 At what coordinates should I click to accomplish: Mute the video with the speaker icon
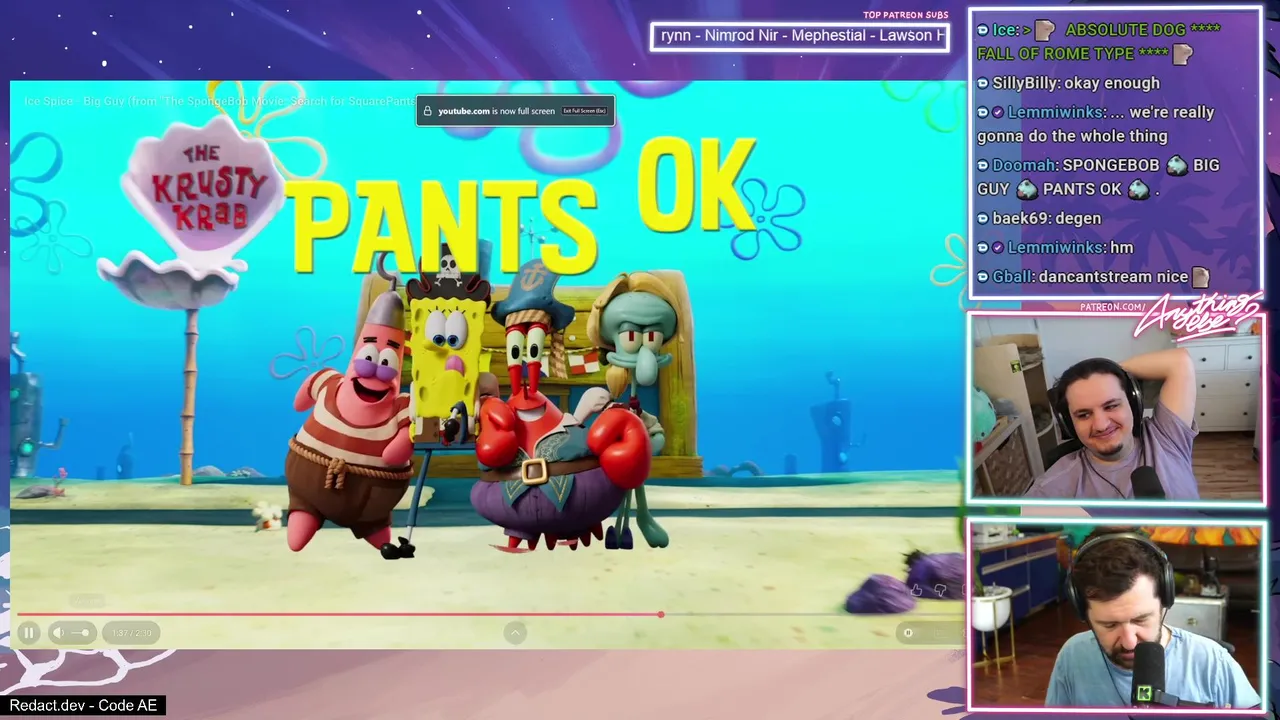(58, 632)
